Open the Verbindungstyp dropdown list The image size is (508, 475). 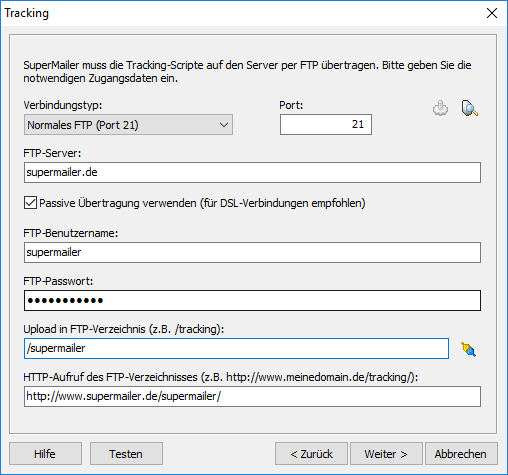128,125
